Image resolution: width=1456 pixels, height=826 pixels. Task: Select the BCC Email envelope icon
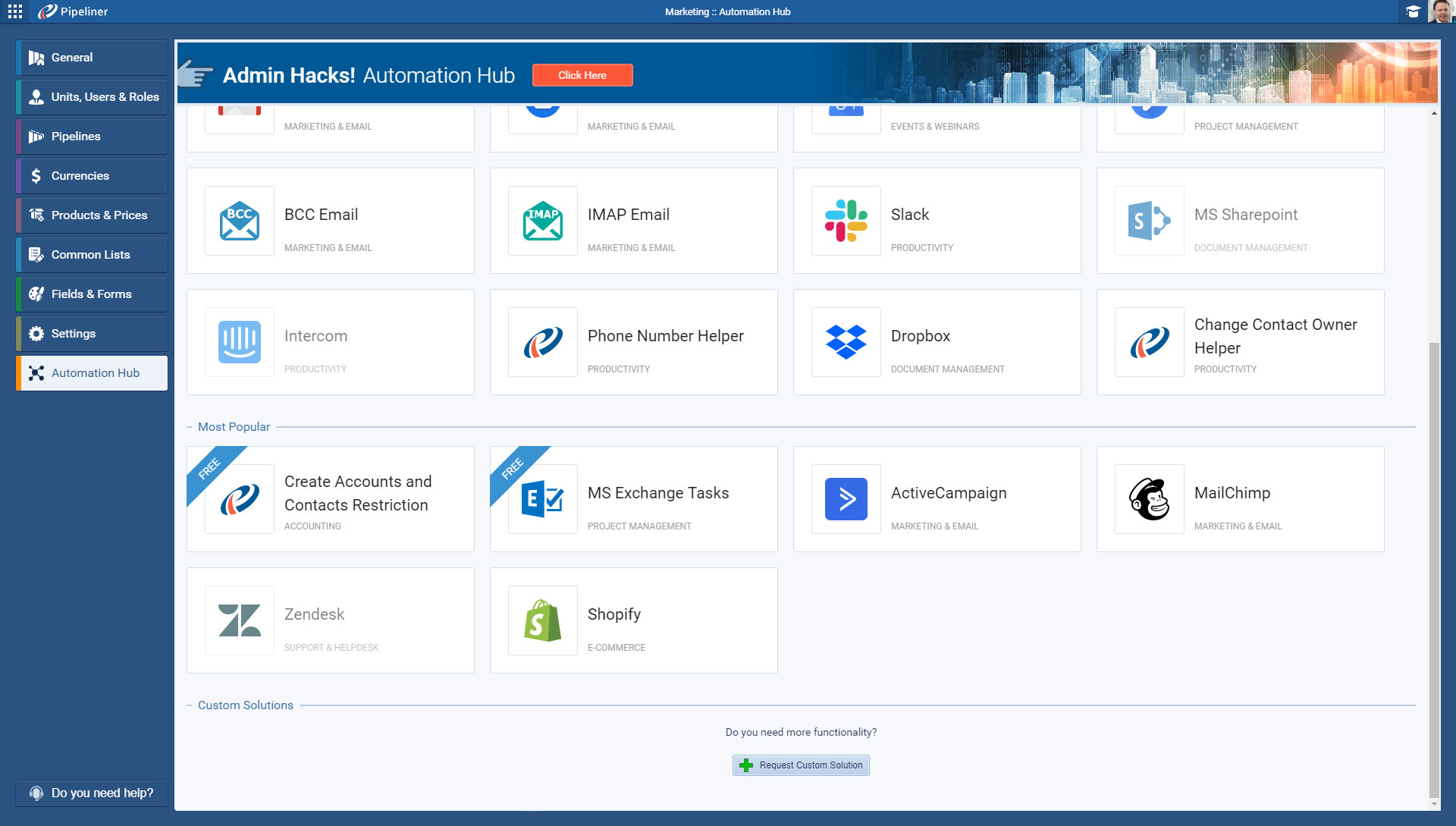(239, 221)
